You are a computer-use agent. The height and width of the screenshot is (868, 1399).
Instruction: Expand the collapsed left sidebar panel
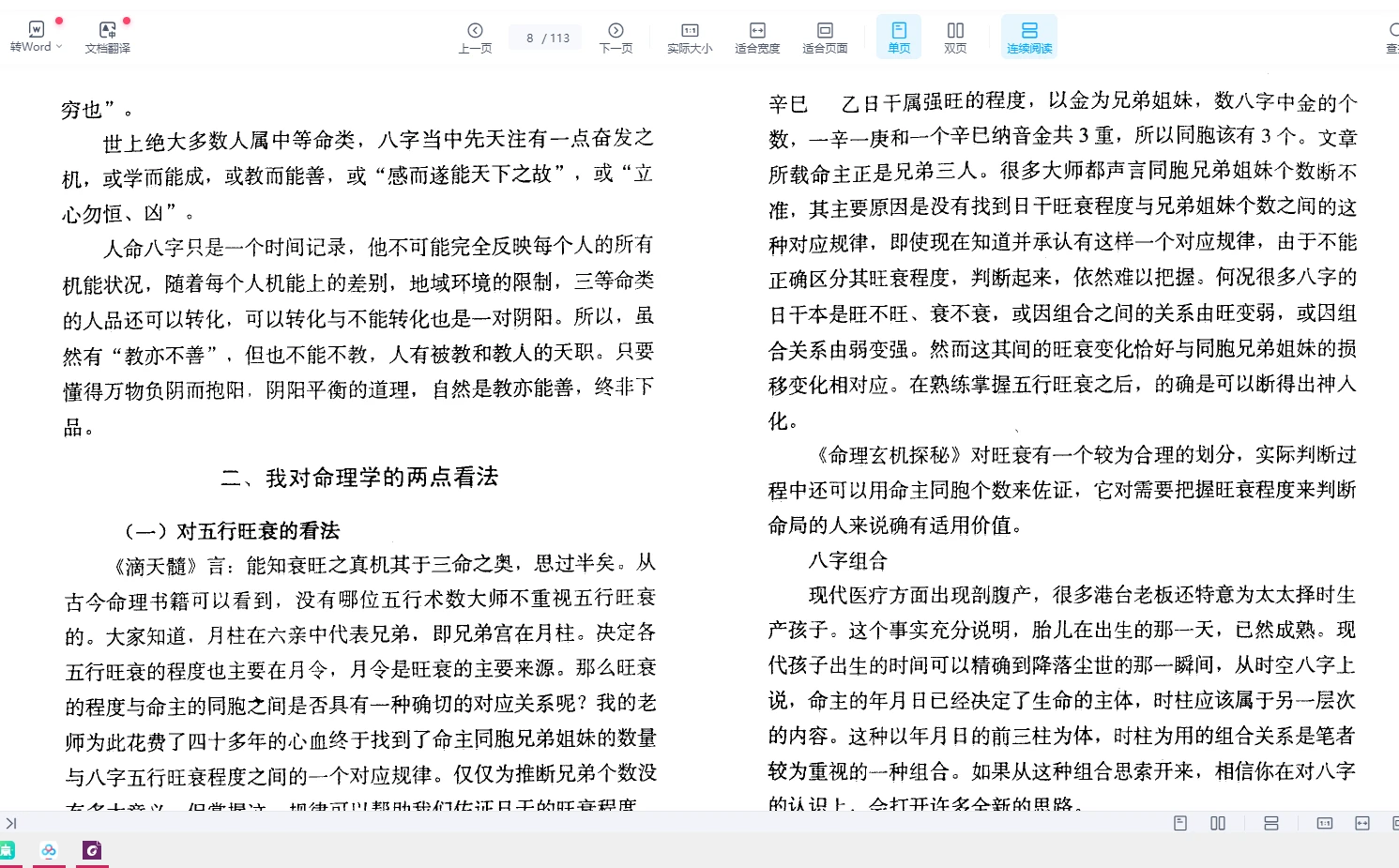click(x=11, y=823)
